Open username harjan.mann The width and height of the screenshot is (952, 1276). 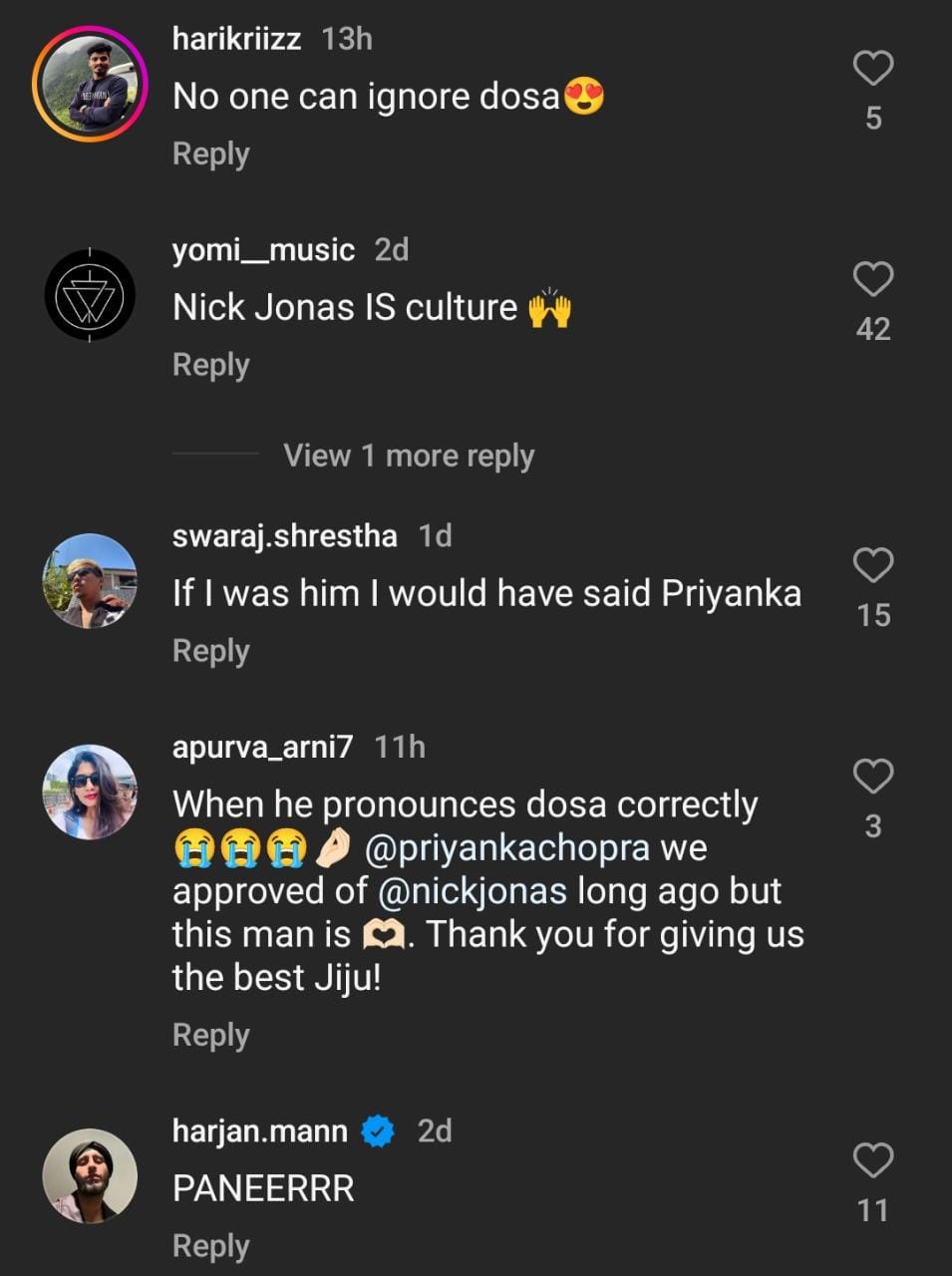259,1131
